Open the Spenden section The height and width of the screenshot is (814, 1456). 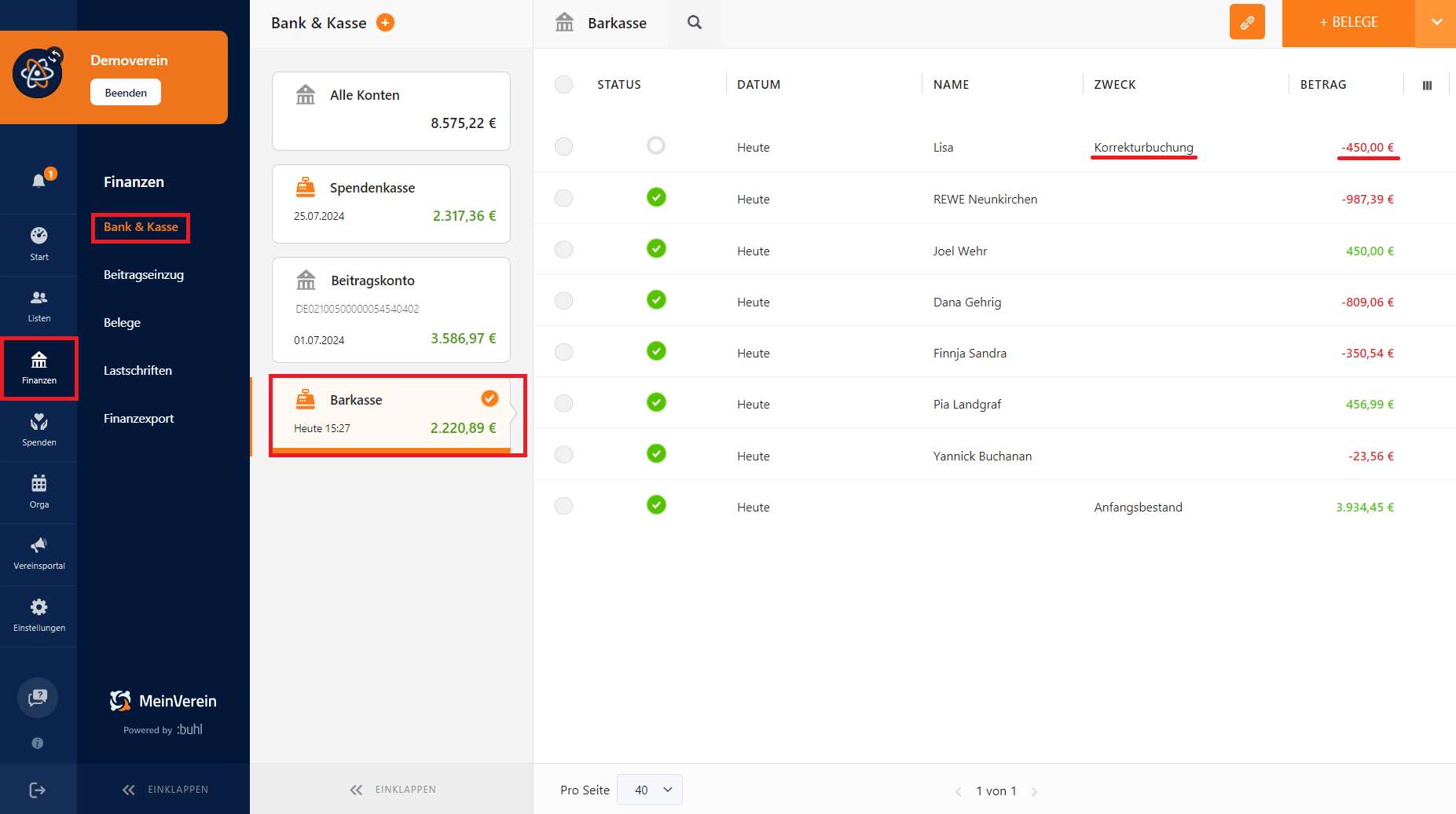[x=39, y=431]
